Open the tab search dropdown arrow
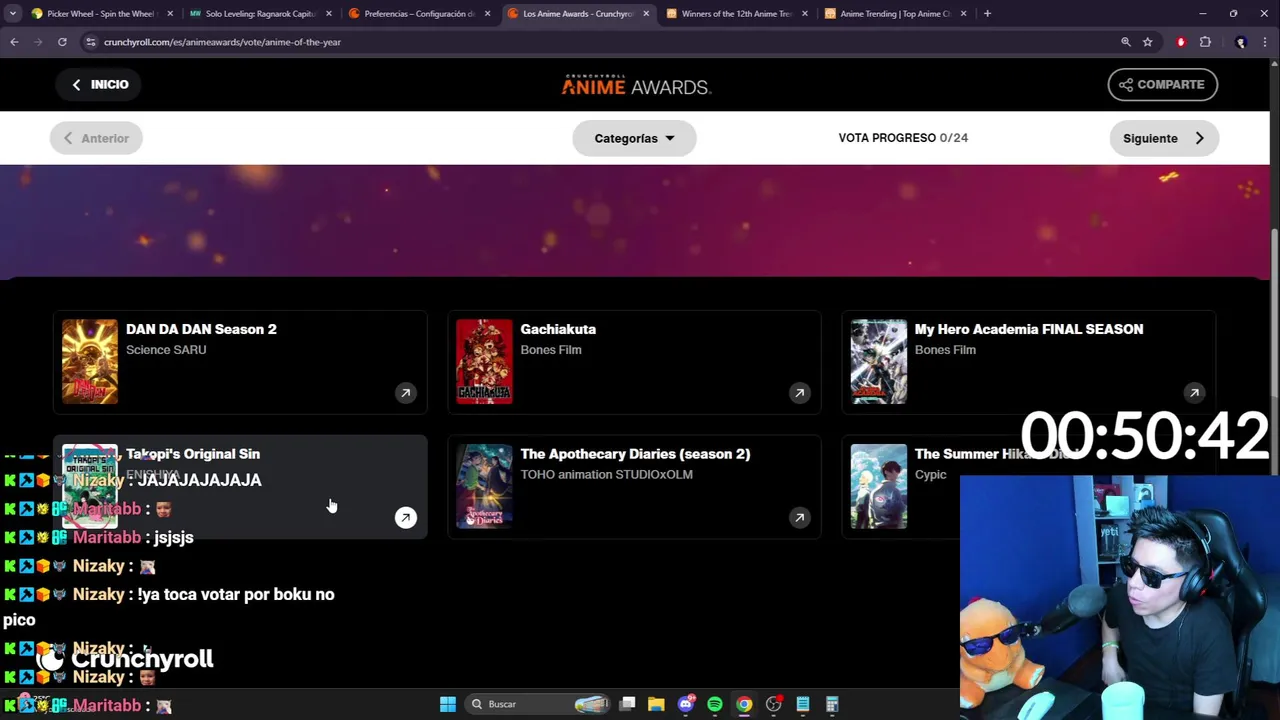1280x720 pixels. point(13,14)
